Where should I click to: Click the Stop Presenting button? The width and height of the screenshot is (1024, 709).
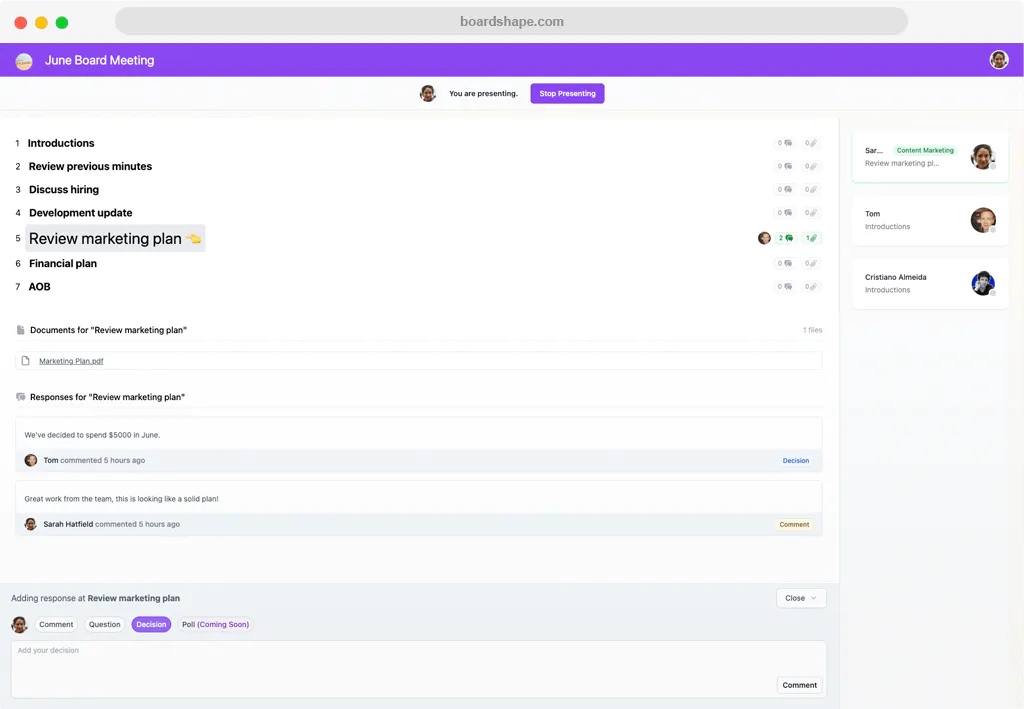[x=566, y=93]
